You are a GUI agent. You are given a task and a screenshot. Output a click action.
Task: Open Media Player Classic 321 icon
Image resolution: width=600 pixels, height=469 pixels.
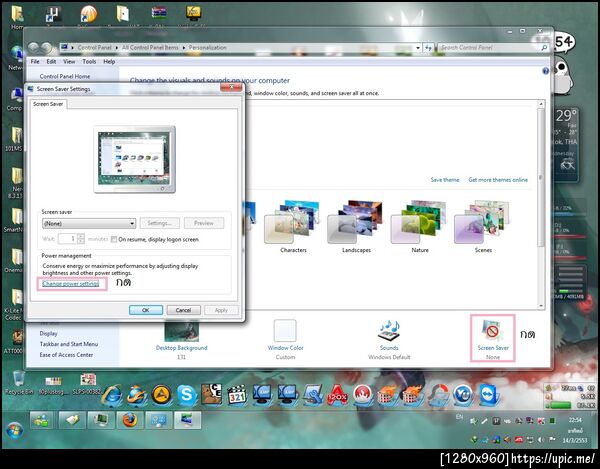[x=237, y=394]
